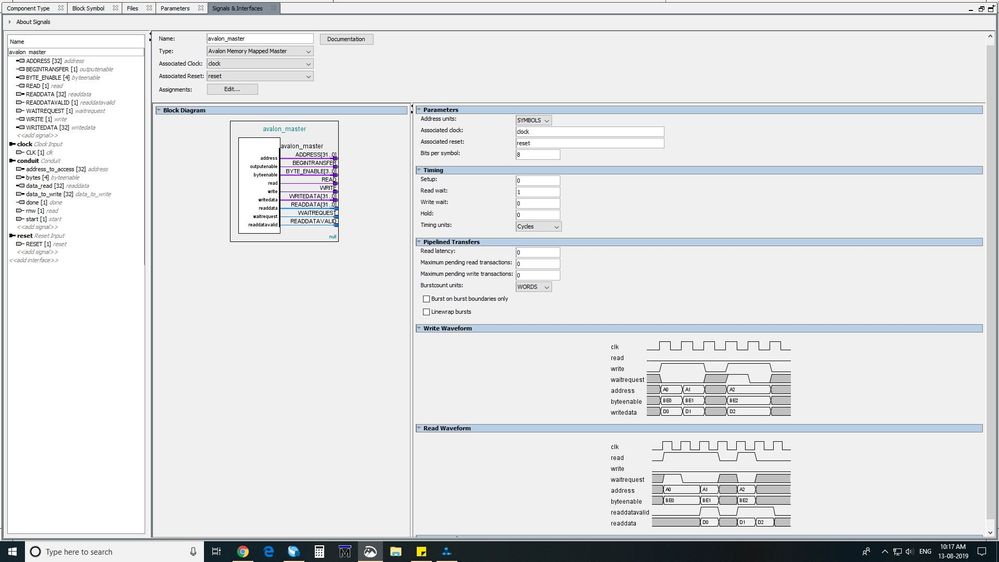Open the Address units SYMBOLS dropdown
The width and height of the screenshot is (999, 562).
click(x=533, y=120)
